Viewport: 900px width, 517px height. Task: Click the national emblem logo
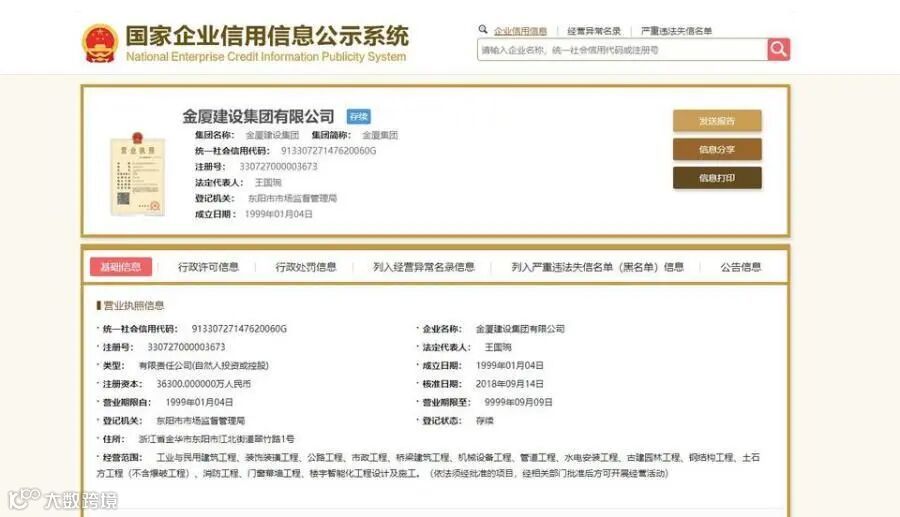[100, 42]
